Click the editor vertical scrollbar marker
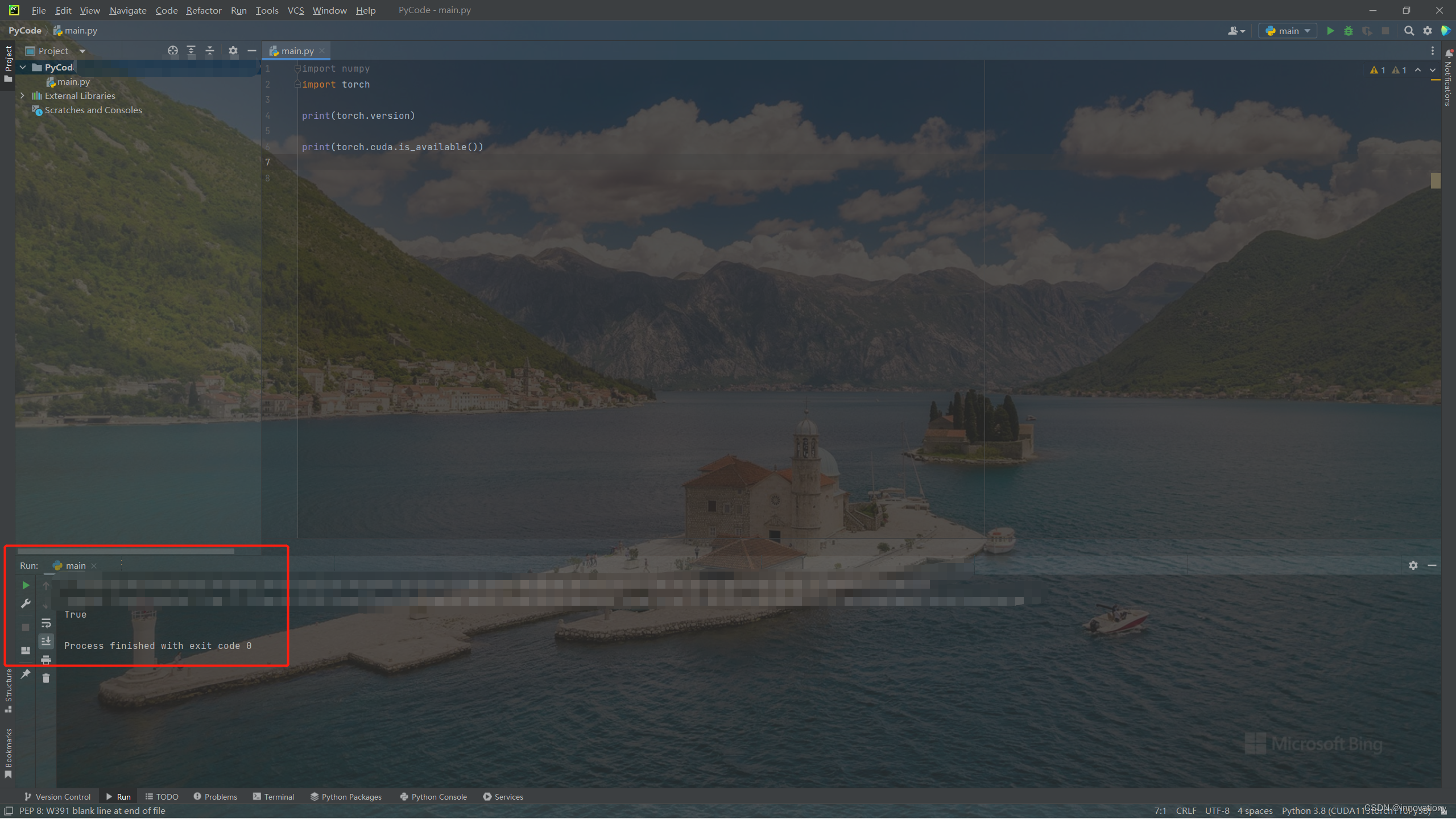Screen dimensions: 1456x819 (x=1436, y=180)
